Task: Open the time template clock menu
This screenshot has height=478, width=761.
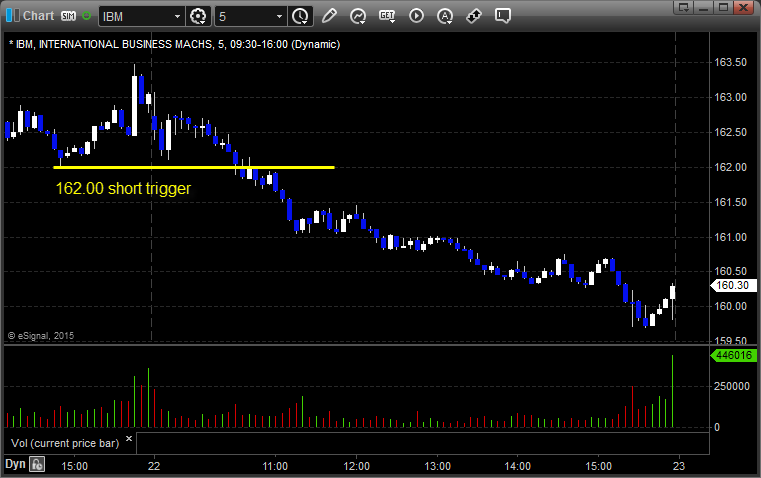Action: point(300,16)
